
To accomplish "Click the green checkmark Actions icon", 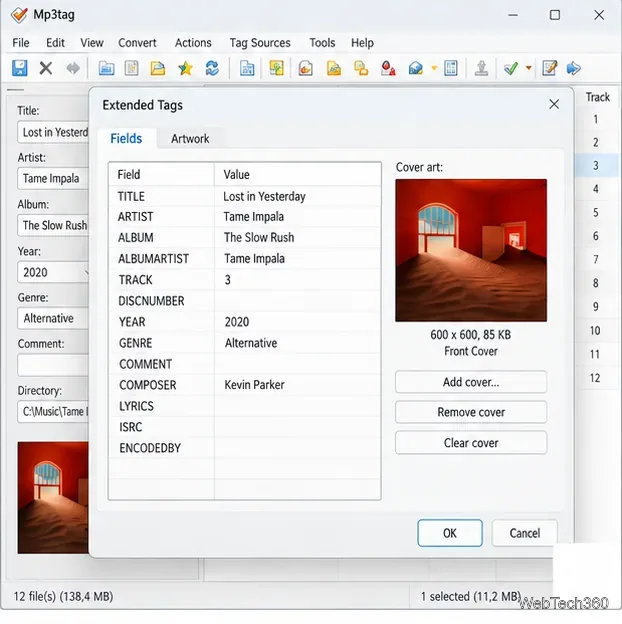I will point(511,68).
